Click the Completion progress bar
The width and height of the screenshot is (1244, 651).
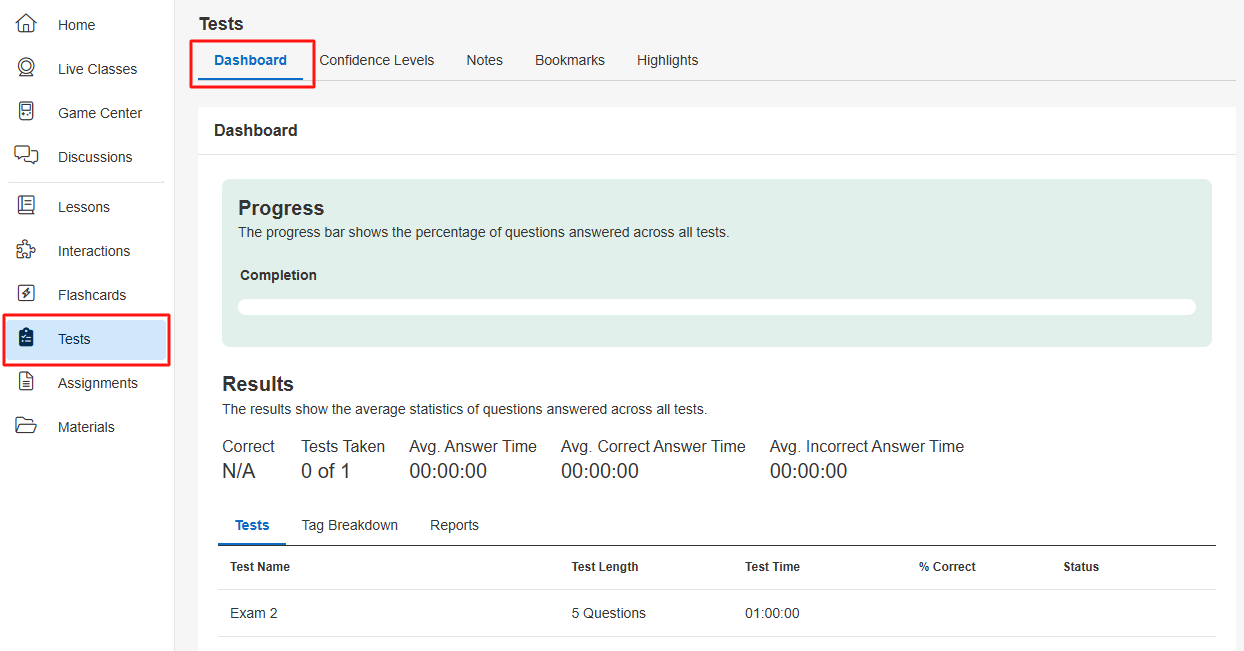[716, 307]
